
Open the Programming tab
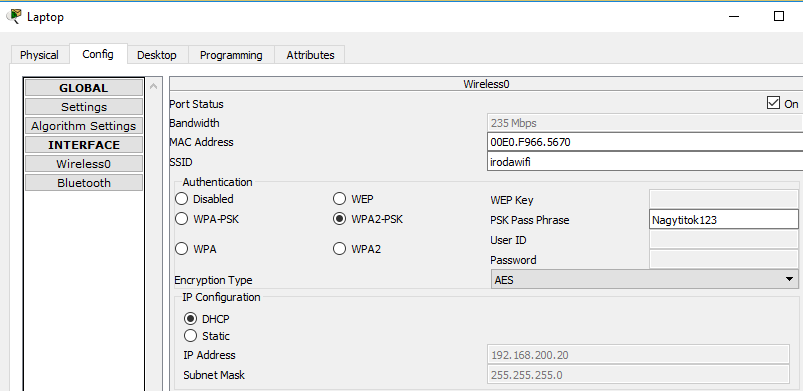[231, 55]
